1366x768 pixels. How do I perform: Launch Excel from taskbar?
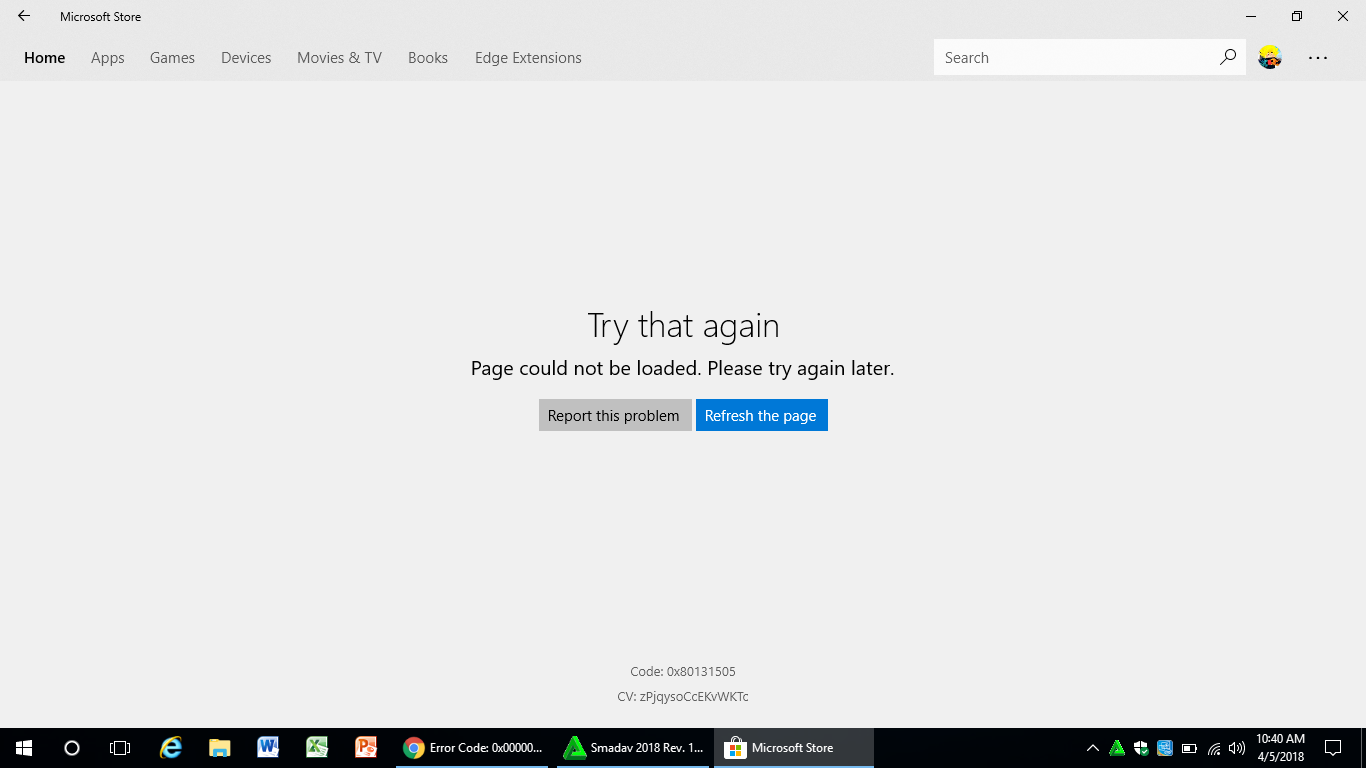pos(317,748)
